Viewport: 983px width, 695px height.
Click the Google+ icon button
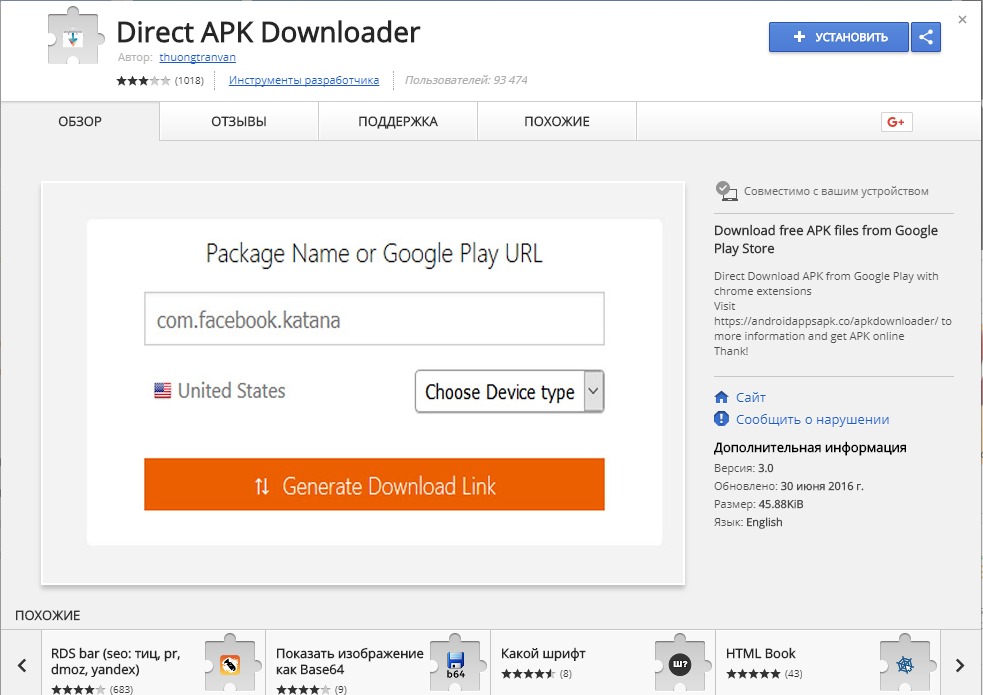coord(896,122)
